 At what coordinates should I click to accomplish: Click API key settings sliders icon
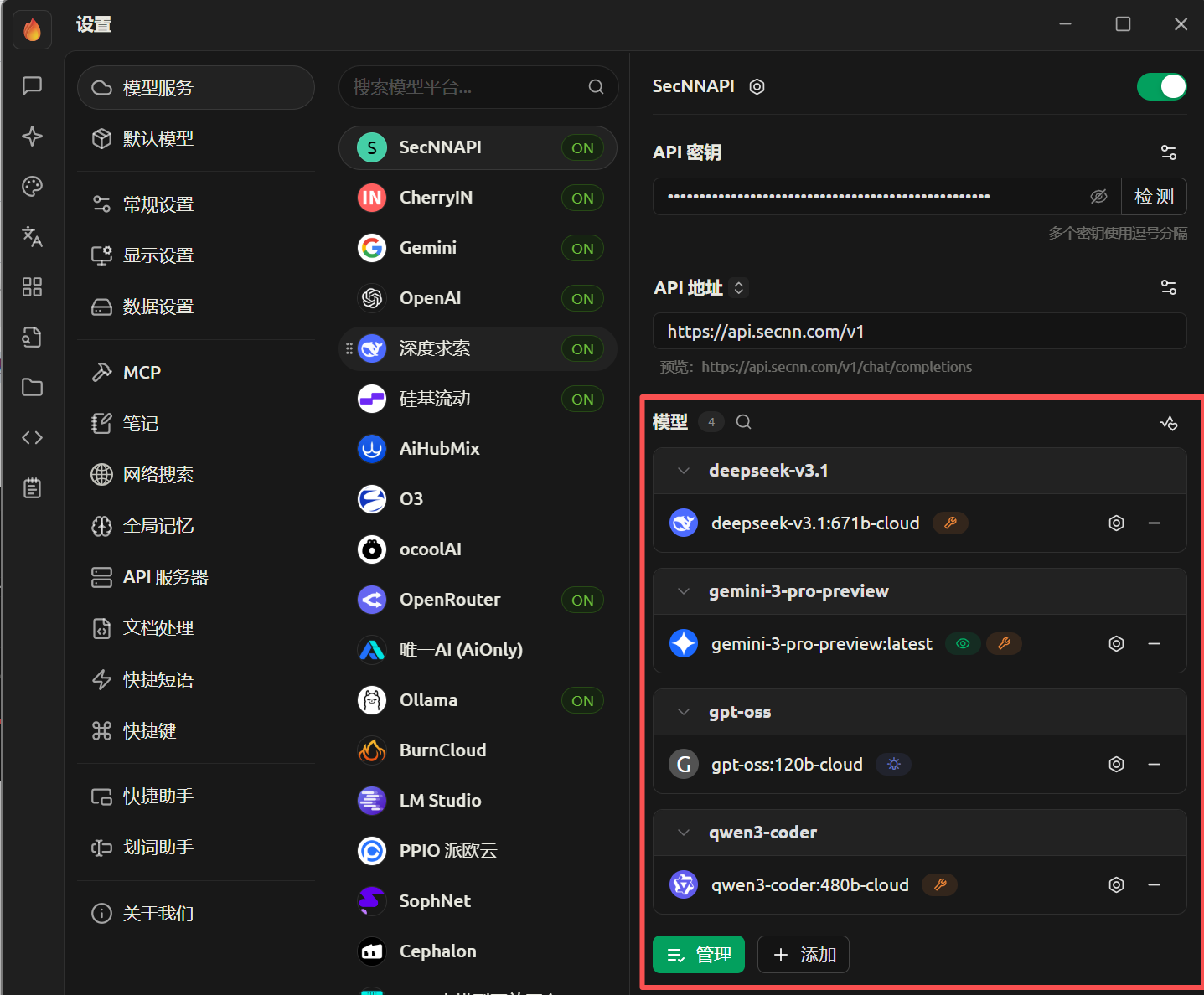tap(1169, 152)
